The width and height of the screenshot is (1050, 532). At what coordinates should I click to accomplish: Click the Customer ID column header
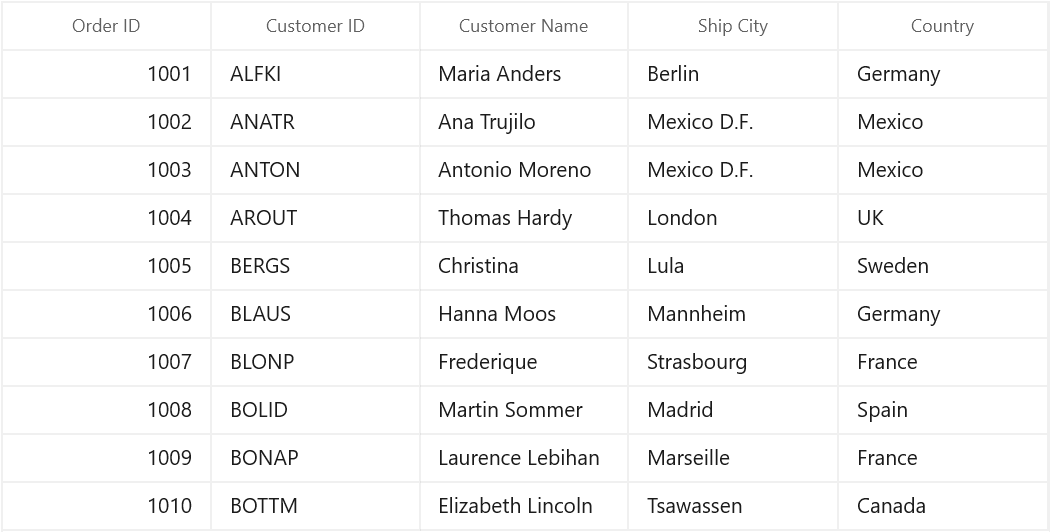click(315, 26)
